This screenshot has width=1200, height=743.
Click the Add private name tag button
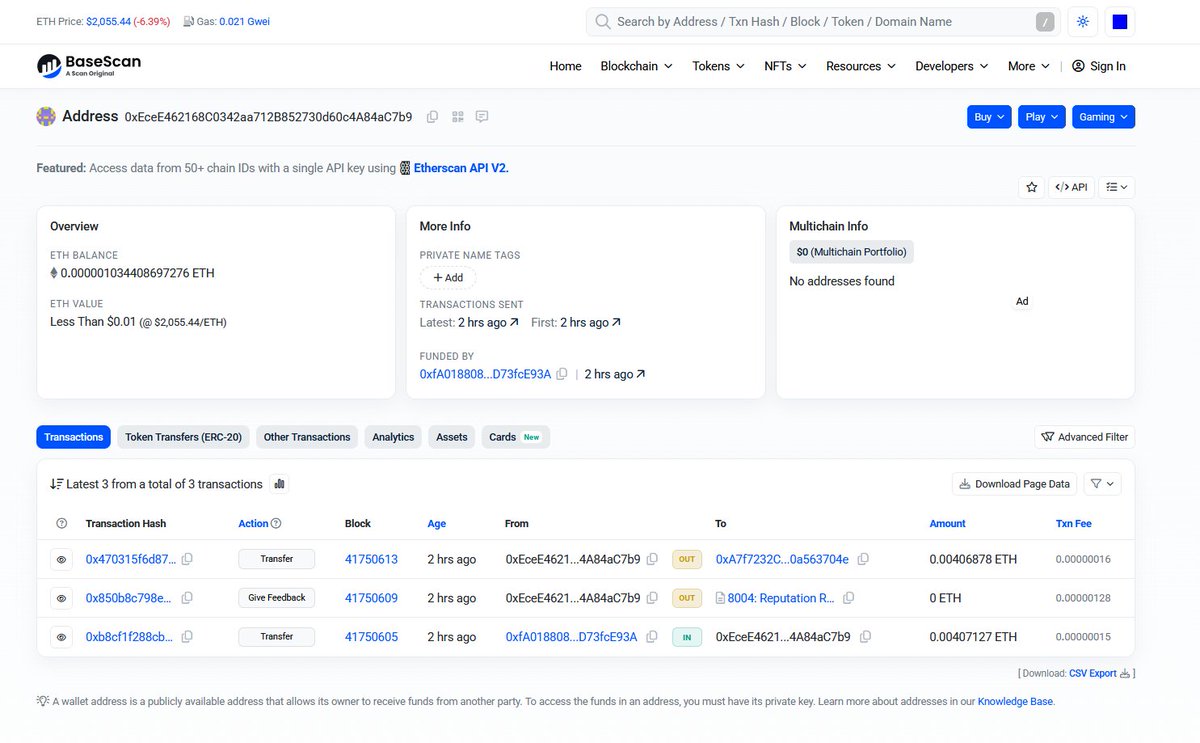pos(448,278)
